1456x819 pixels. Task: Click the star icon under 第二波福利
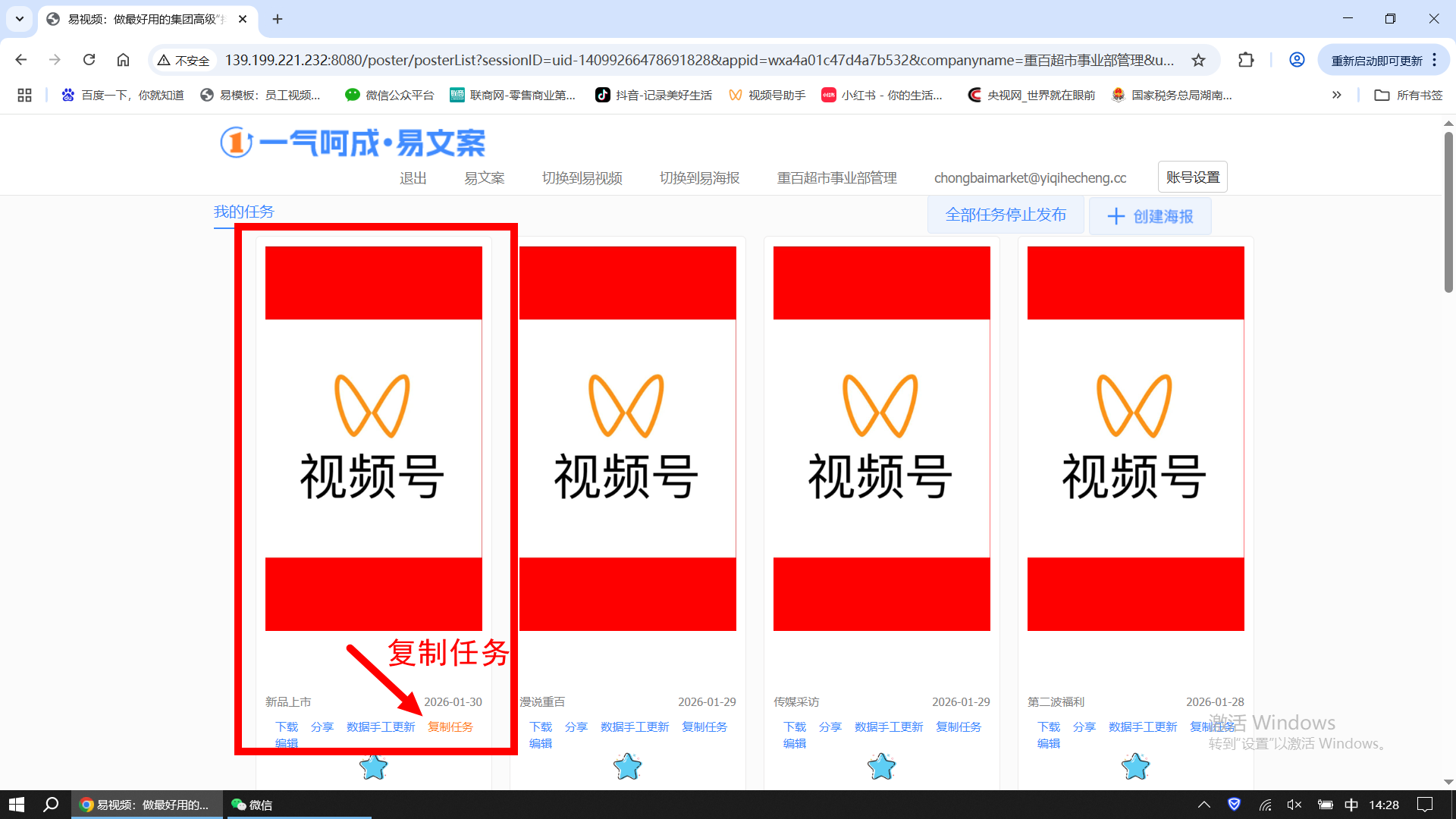pyautogui.click(x=1136, y=767)
